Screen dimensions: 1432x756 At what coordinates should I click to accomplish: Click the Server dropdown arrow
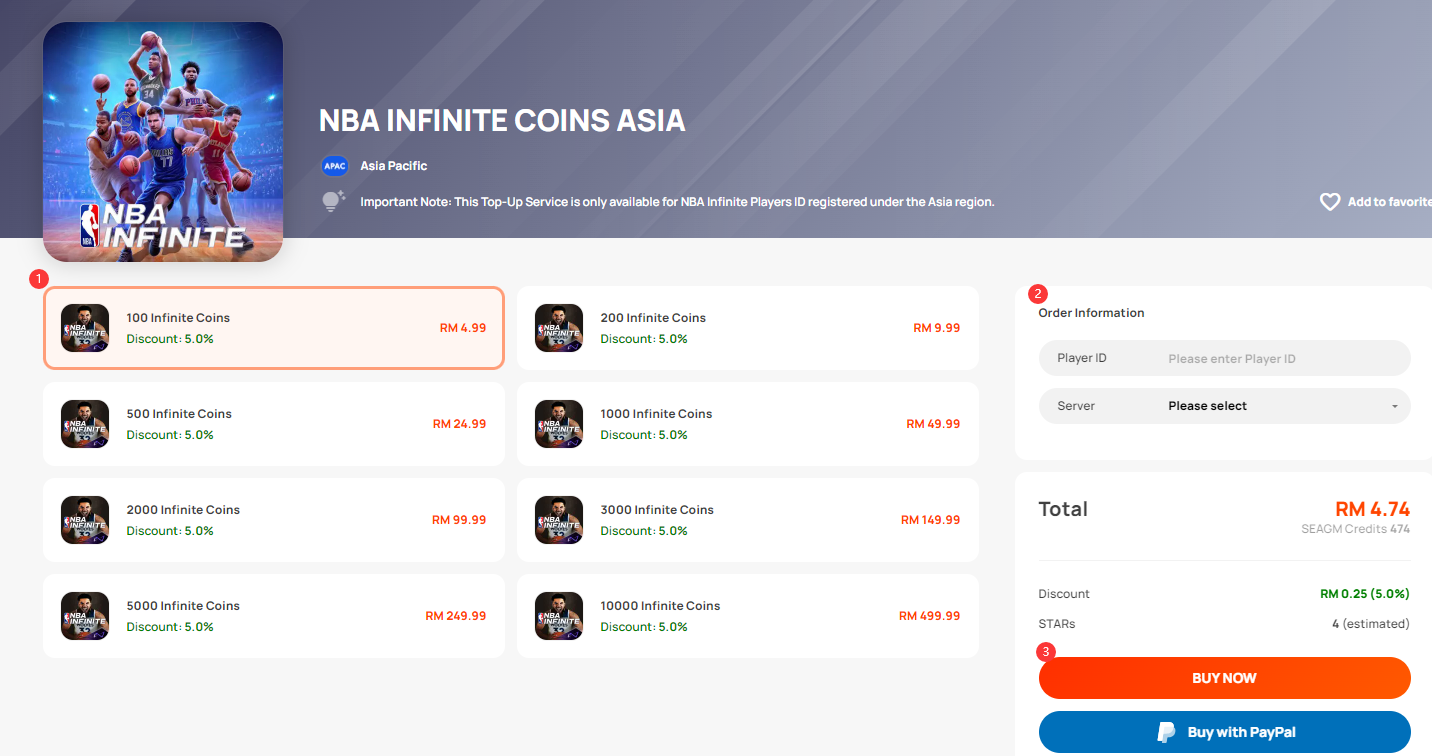[1394, 407]
